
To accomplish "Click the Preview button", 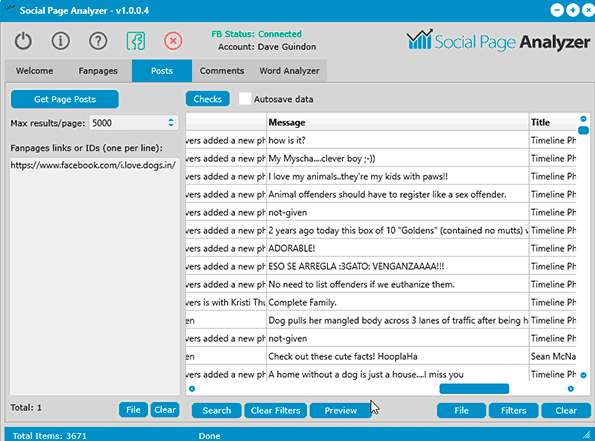I will tap(340, 411).
